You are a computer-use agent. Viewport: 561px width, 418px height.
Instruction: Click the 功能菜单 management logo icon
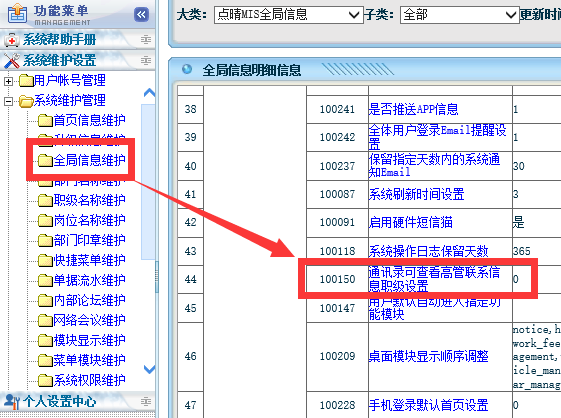click(x=17, y=14)
